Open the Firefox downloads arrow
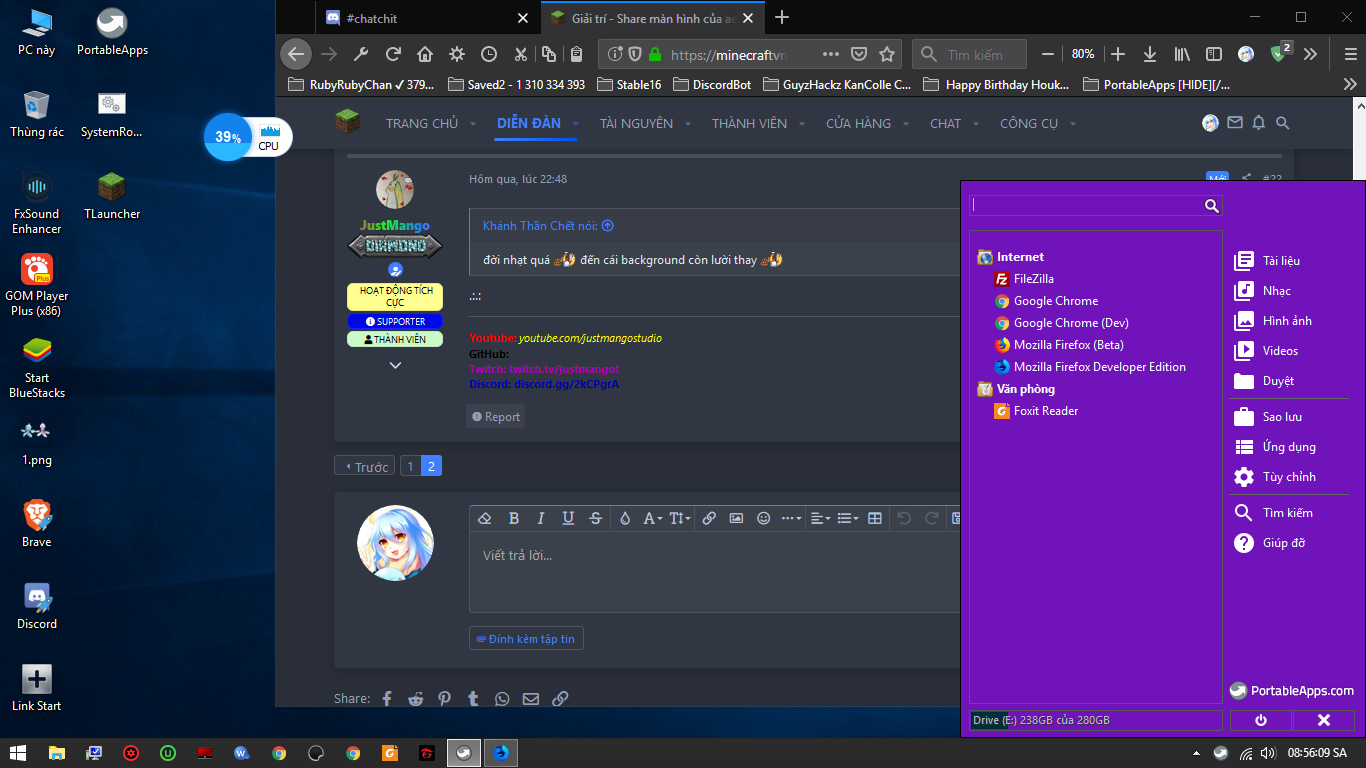 click(x=1150, y=54)
